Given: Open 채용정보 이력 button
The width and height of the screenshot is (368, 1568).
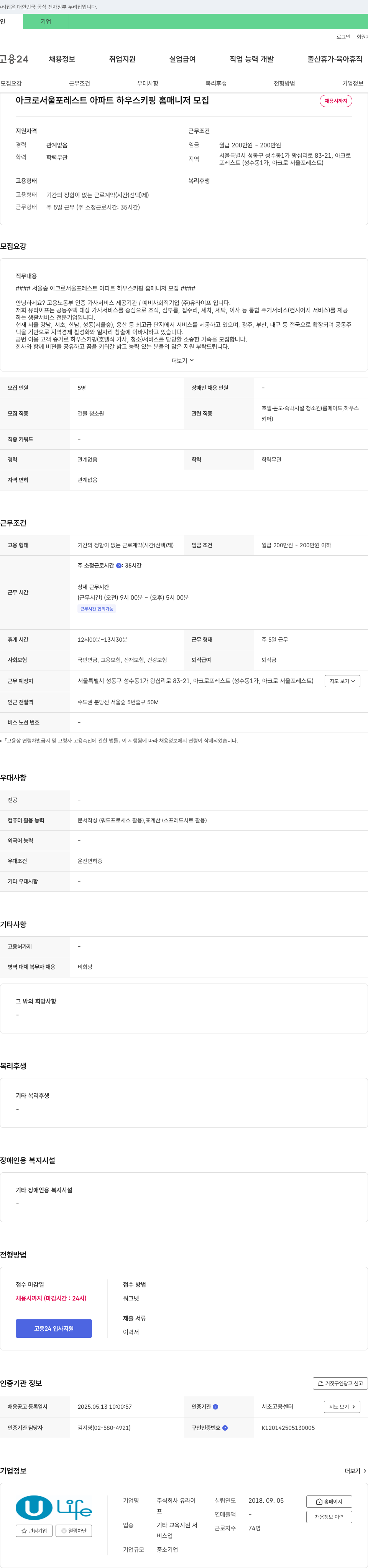Looking at the screenshot, I should (329, 1517).
